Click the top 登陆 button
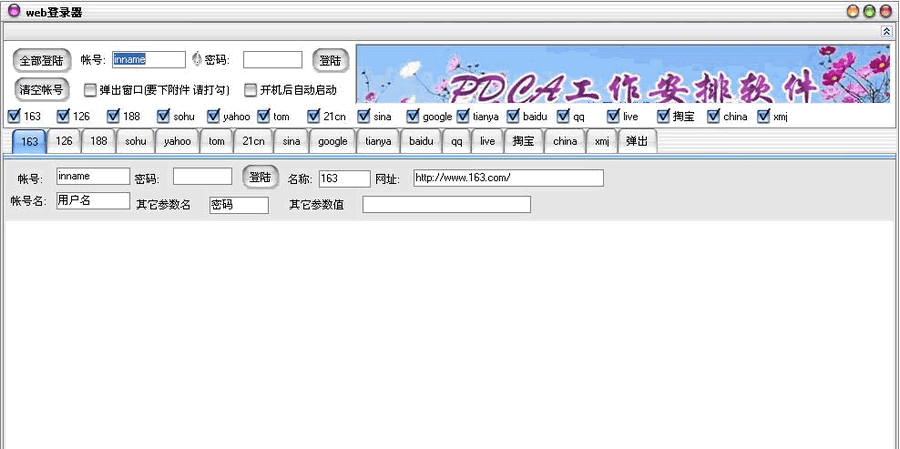Viewport: 900px width, 449px height. (x=331, y=60)
